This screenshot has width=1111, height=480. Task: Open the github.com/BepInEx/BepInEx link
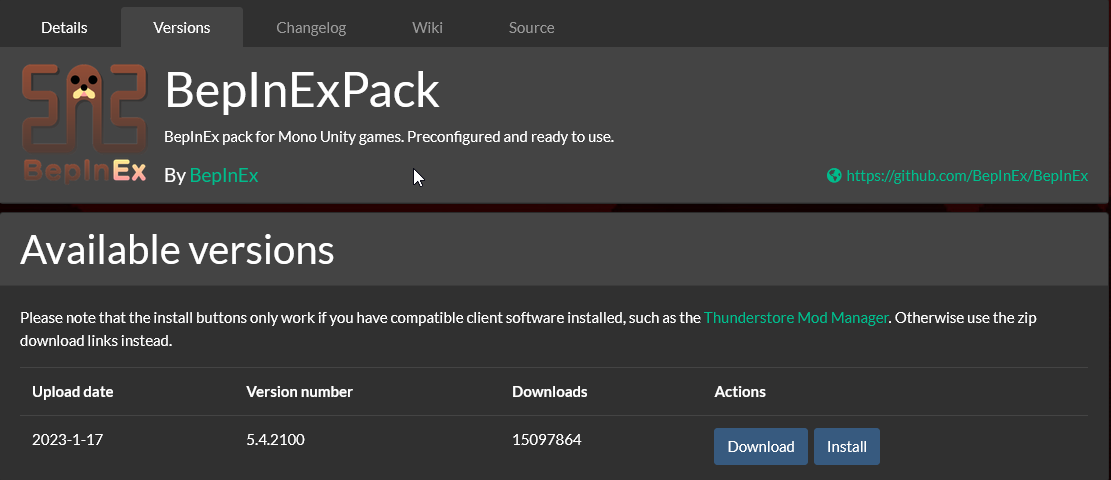coord(967,176)
